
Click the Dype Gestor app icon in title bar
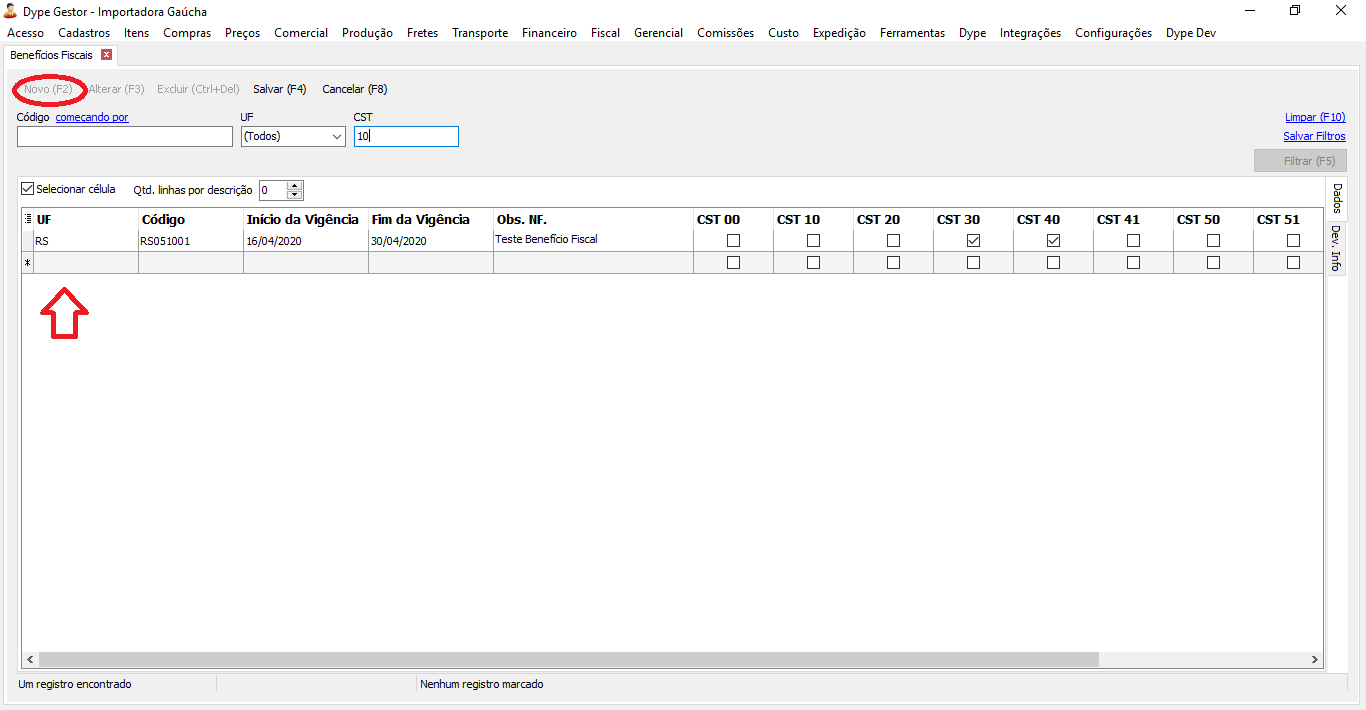11,11
